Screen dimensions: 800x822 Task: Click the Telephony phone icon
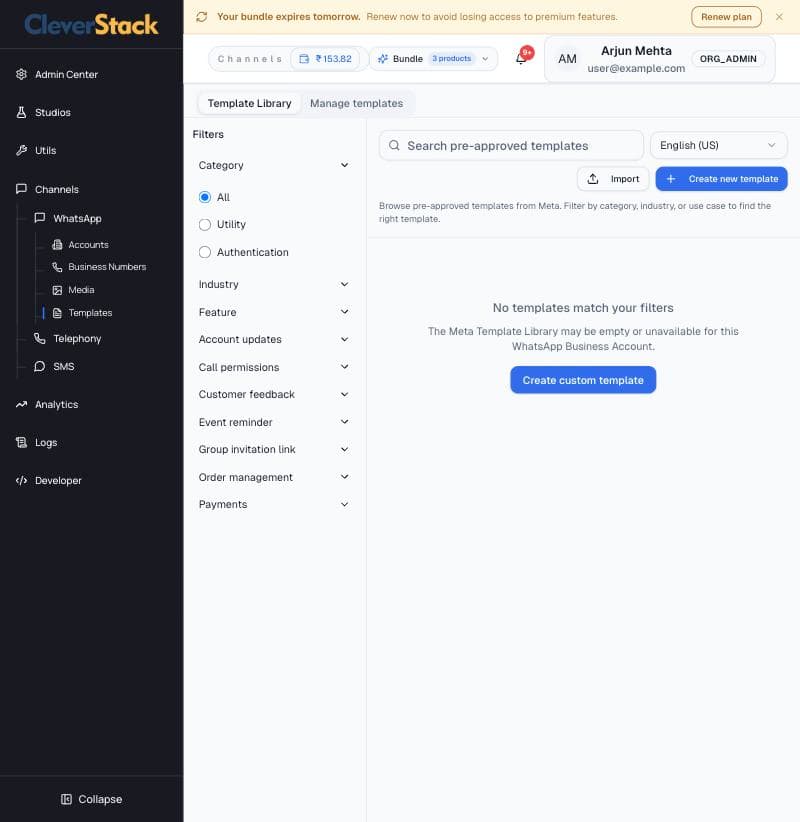(39, 338)
